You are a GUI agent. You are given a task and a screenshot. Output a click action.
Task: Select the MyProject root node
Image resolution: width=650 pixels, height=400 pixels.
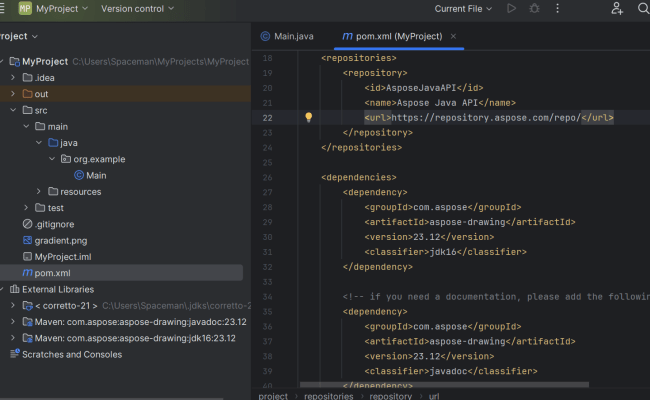tap(45, 61)
